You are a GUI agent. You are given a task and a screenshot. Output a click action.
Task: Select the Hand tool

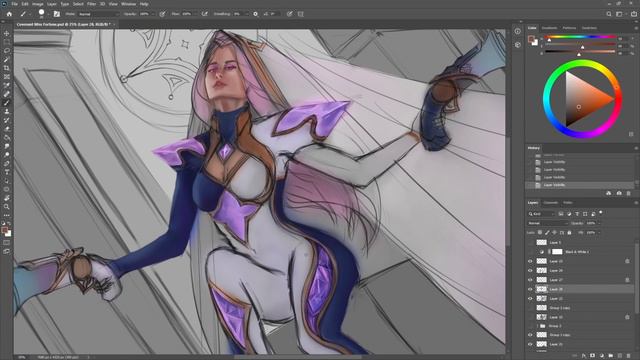click(7, 198)
